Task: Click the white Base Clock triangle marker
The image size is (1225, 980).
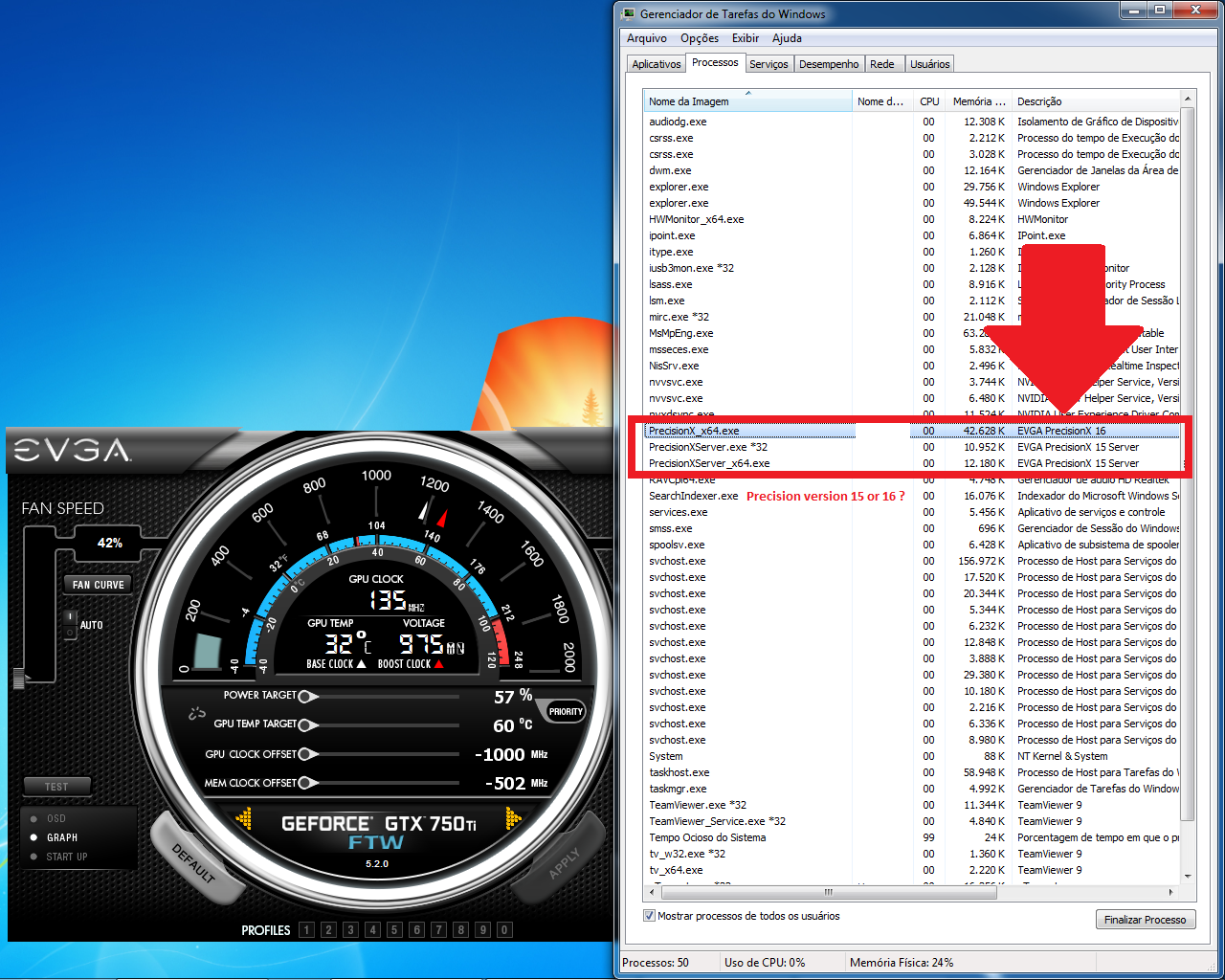Action: click(x=361, y=663)
